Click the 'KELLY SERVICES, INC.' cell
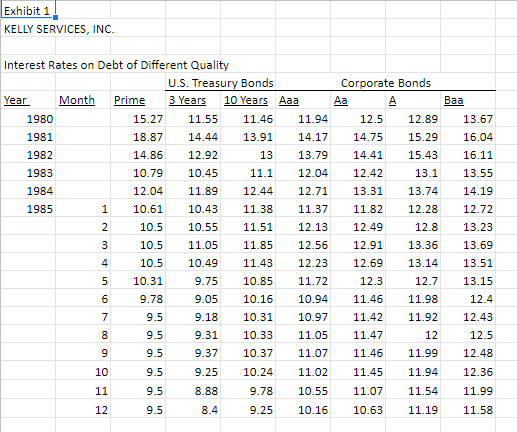Image resolution: width=517 pixels, height=432 pixels. [59, 29]
